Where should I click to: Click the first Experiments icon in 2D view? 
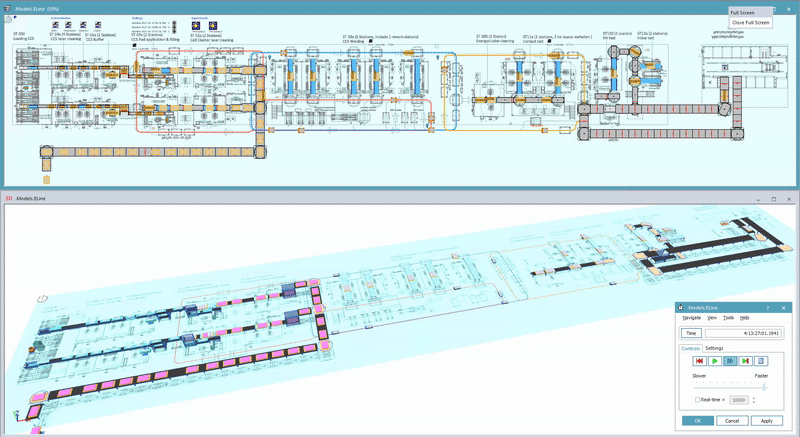click(195, 25)
